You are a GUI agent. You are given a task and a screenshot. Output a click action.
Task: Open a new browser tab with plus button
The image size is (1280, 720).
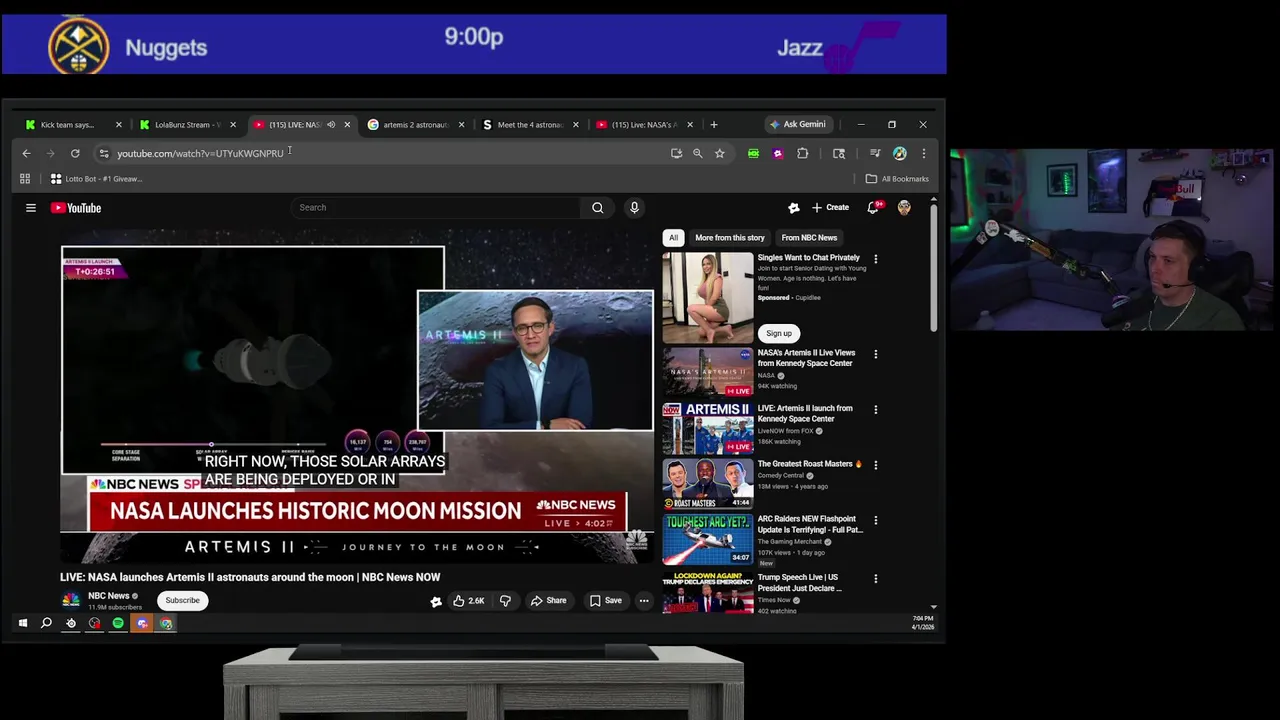point(714,125)
